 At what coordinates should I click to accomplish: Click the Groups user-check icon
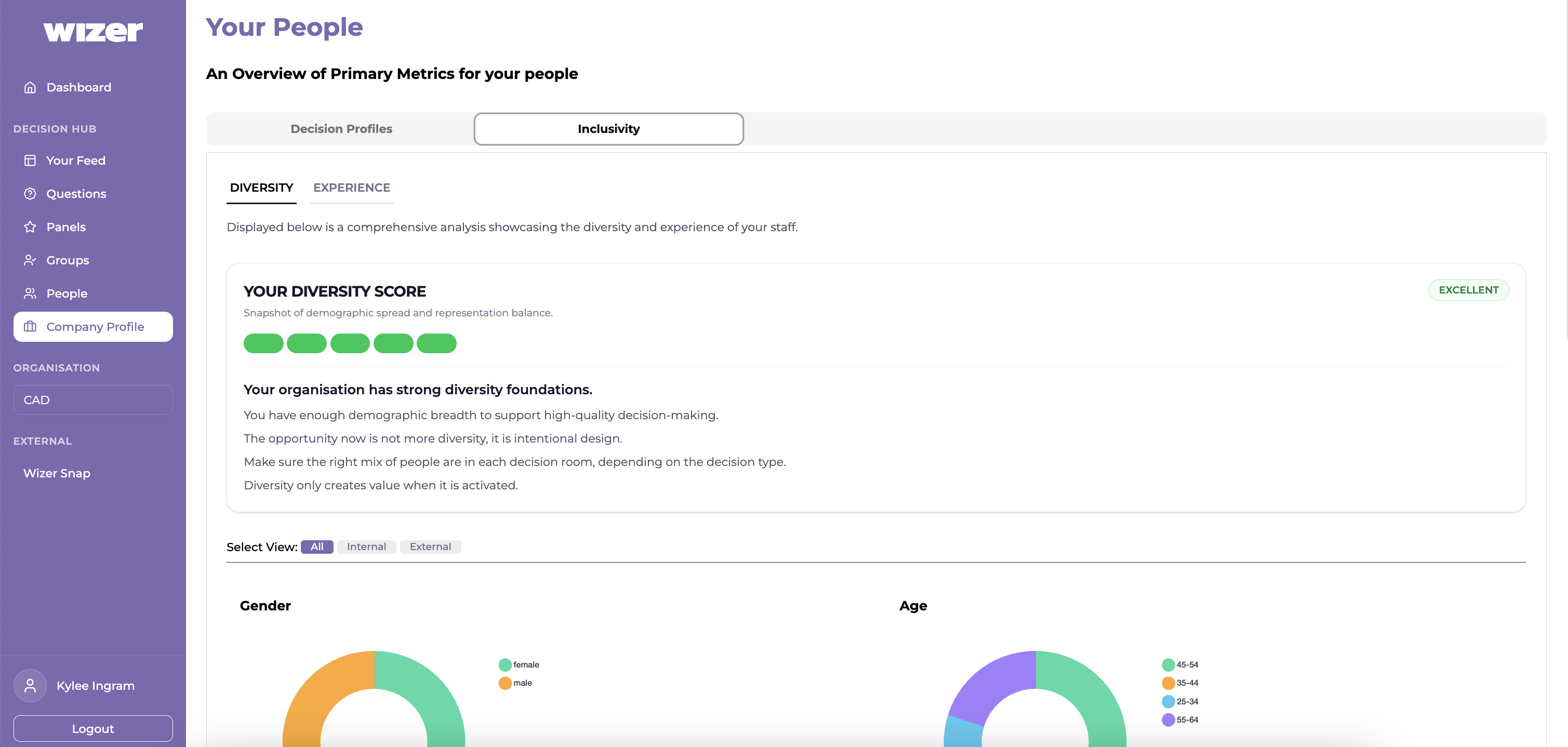click(x=30, y=260)
